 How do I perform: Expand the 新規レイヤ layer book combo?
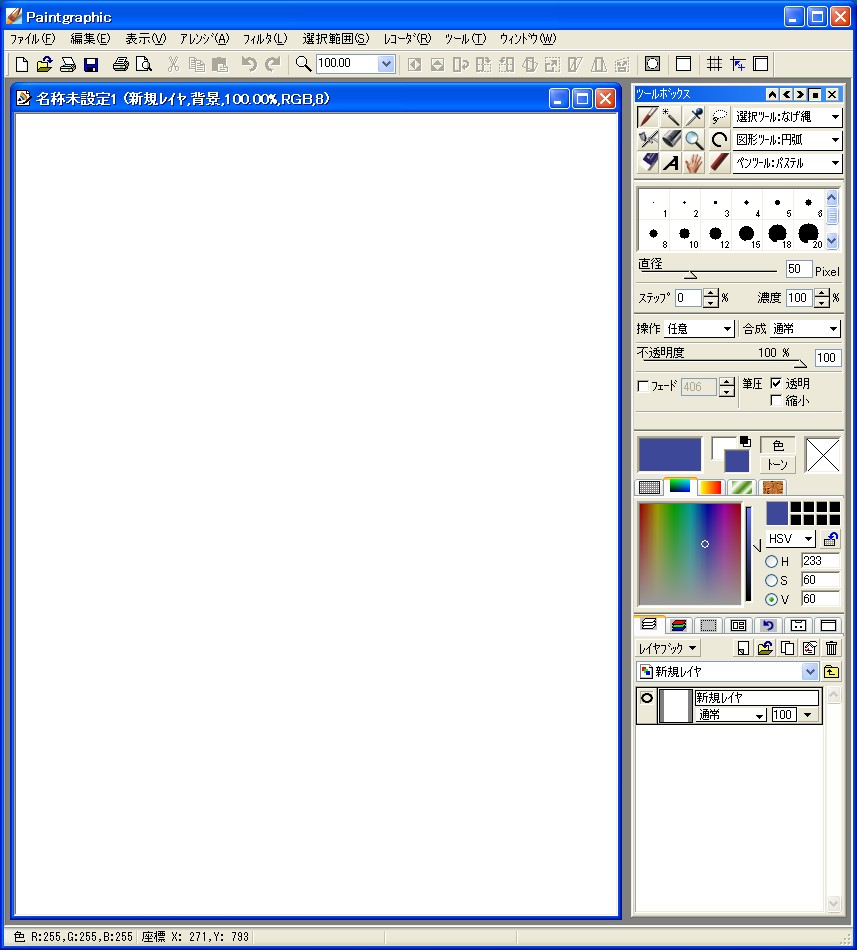tap(810, 671)
